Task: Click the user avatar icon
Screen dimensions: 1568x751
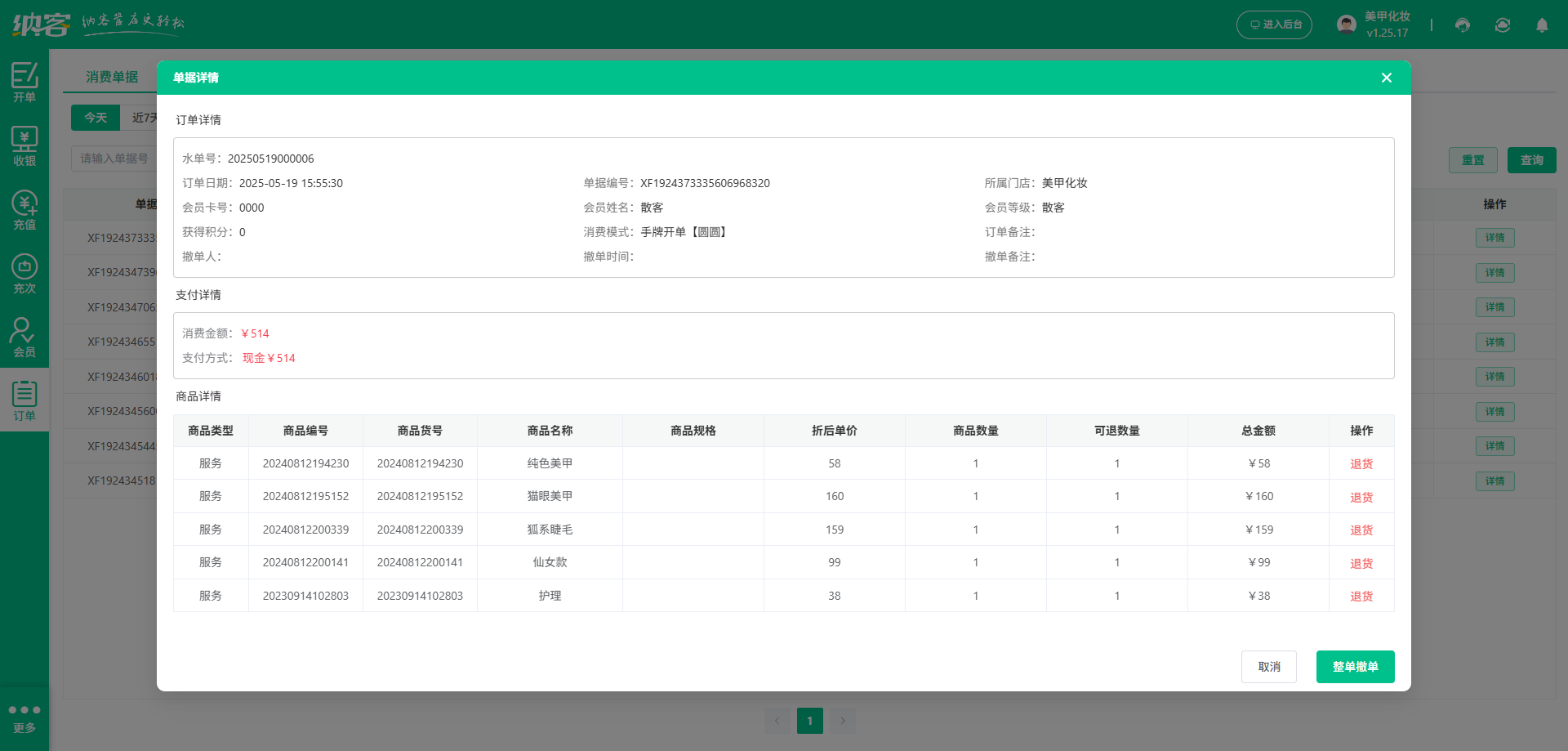Action: click(1347, 25)
